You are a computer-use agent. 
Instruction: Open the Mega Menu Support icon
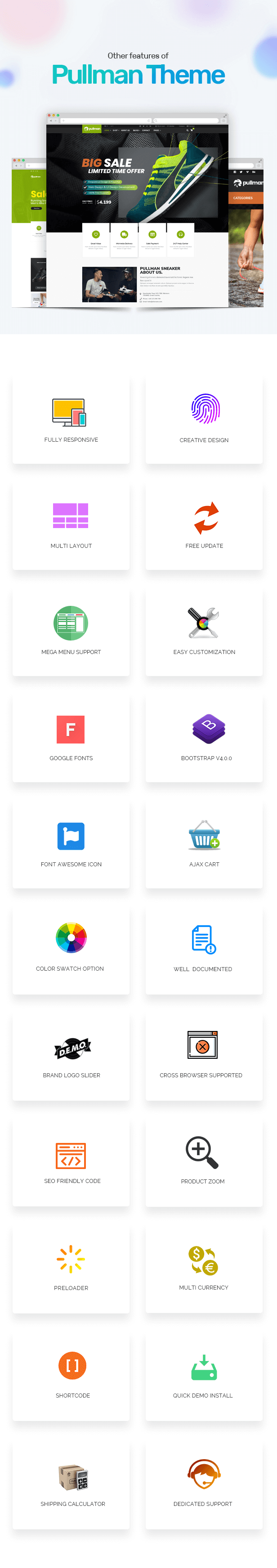71,623
